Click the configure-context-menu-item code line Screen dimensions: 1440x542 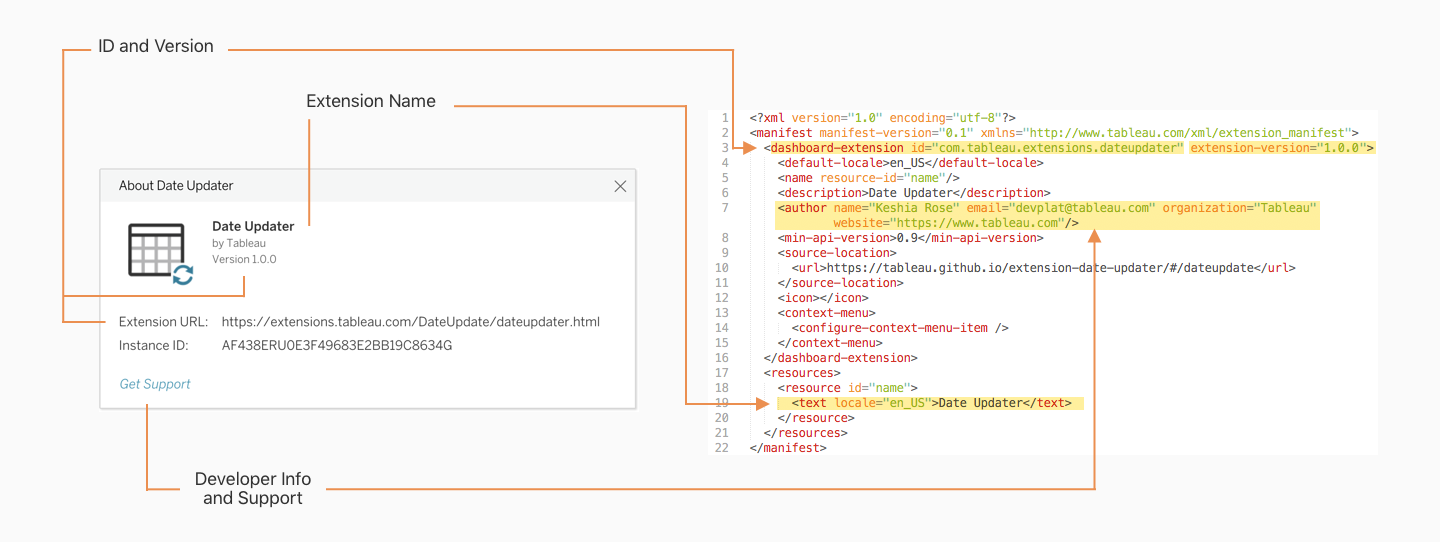(x=900, y=328)
